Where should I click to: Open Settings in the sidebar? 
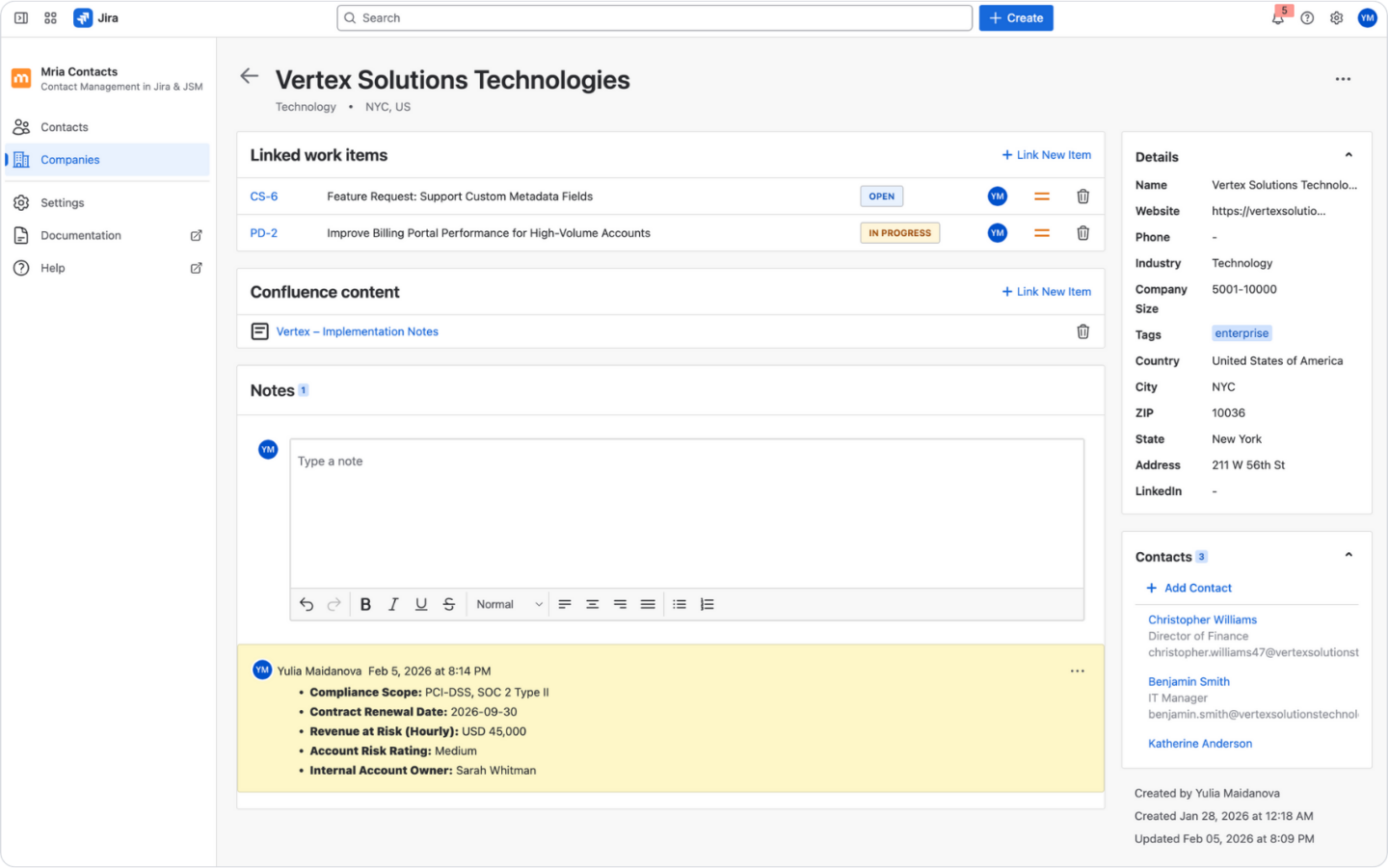(x=62, y=202)
